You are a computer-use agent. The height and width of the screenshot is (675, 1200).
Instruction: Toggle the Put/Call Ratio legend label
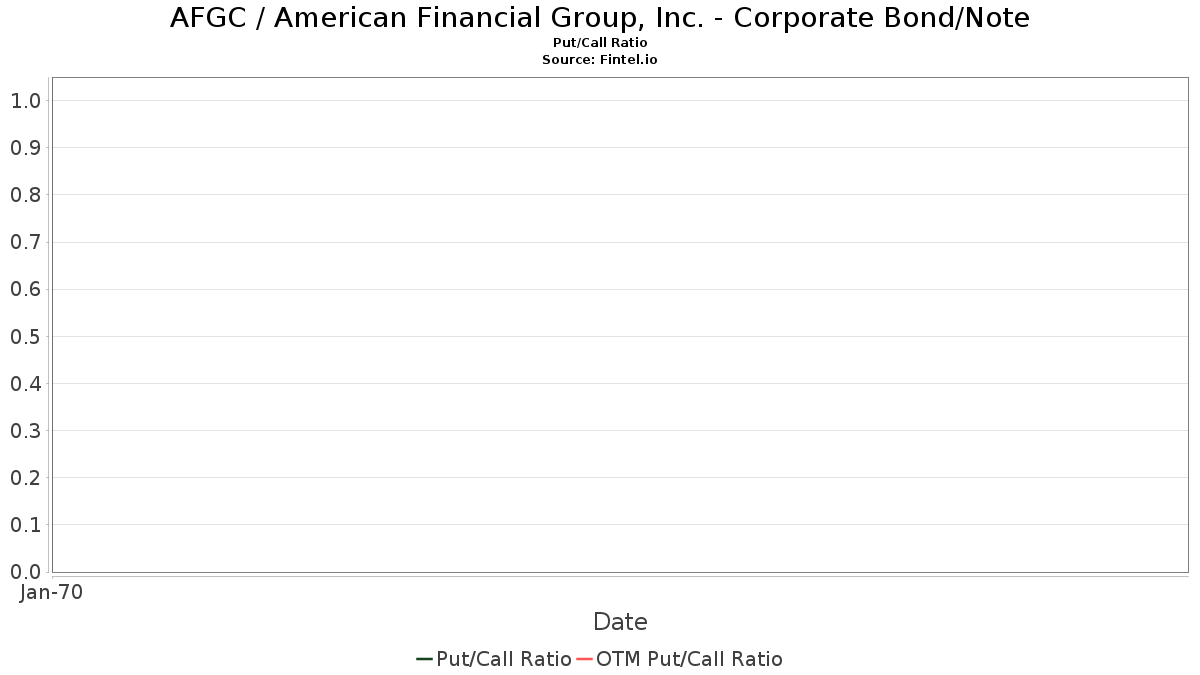504,659
